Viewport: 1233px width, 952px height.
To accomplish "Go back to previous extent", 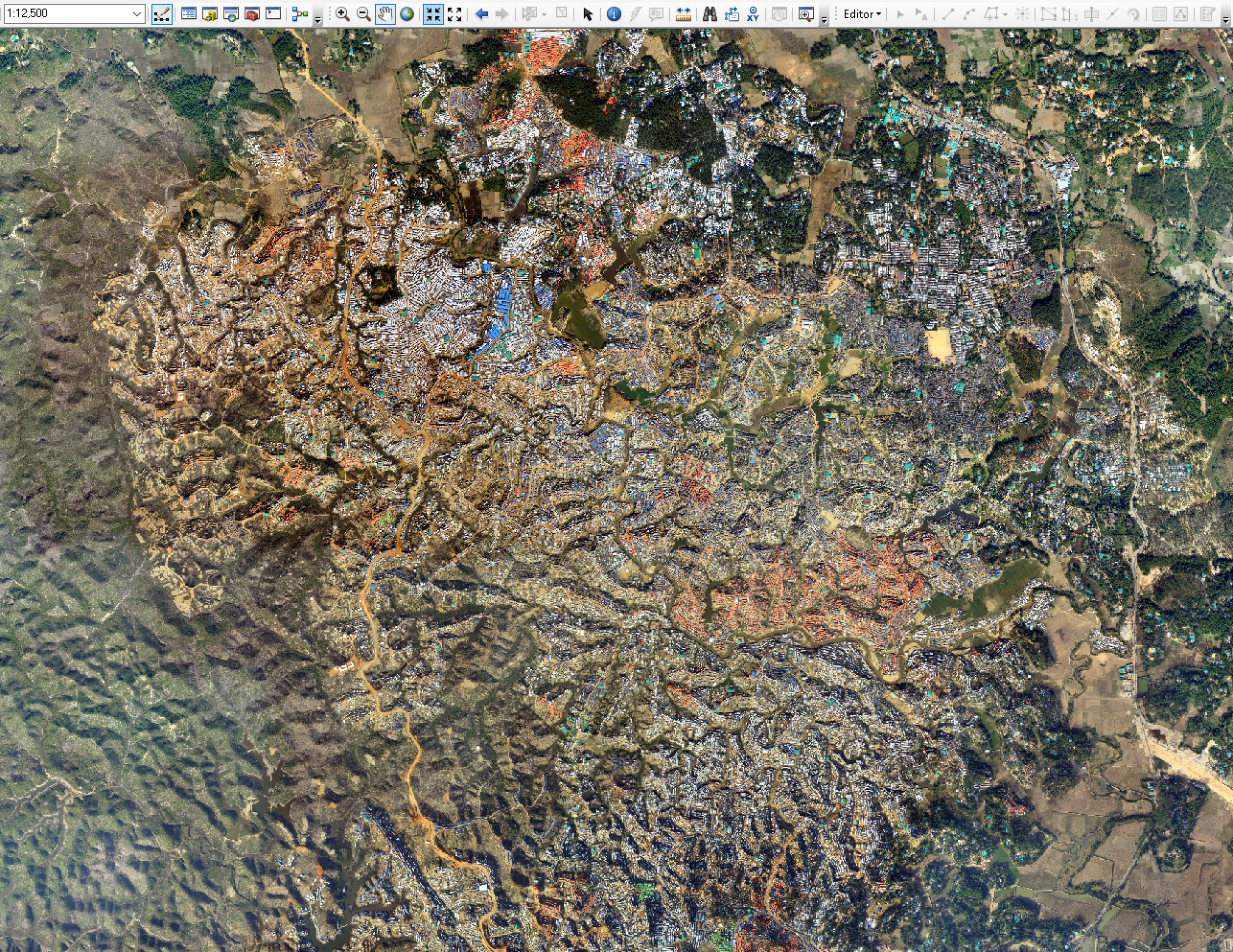I will pyautogui.click(x=481, y=14).
